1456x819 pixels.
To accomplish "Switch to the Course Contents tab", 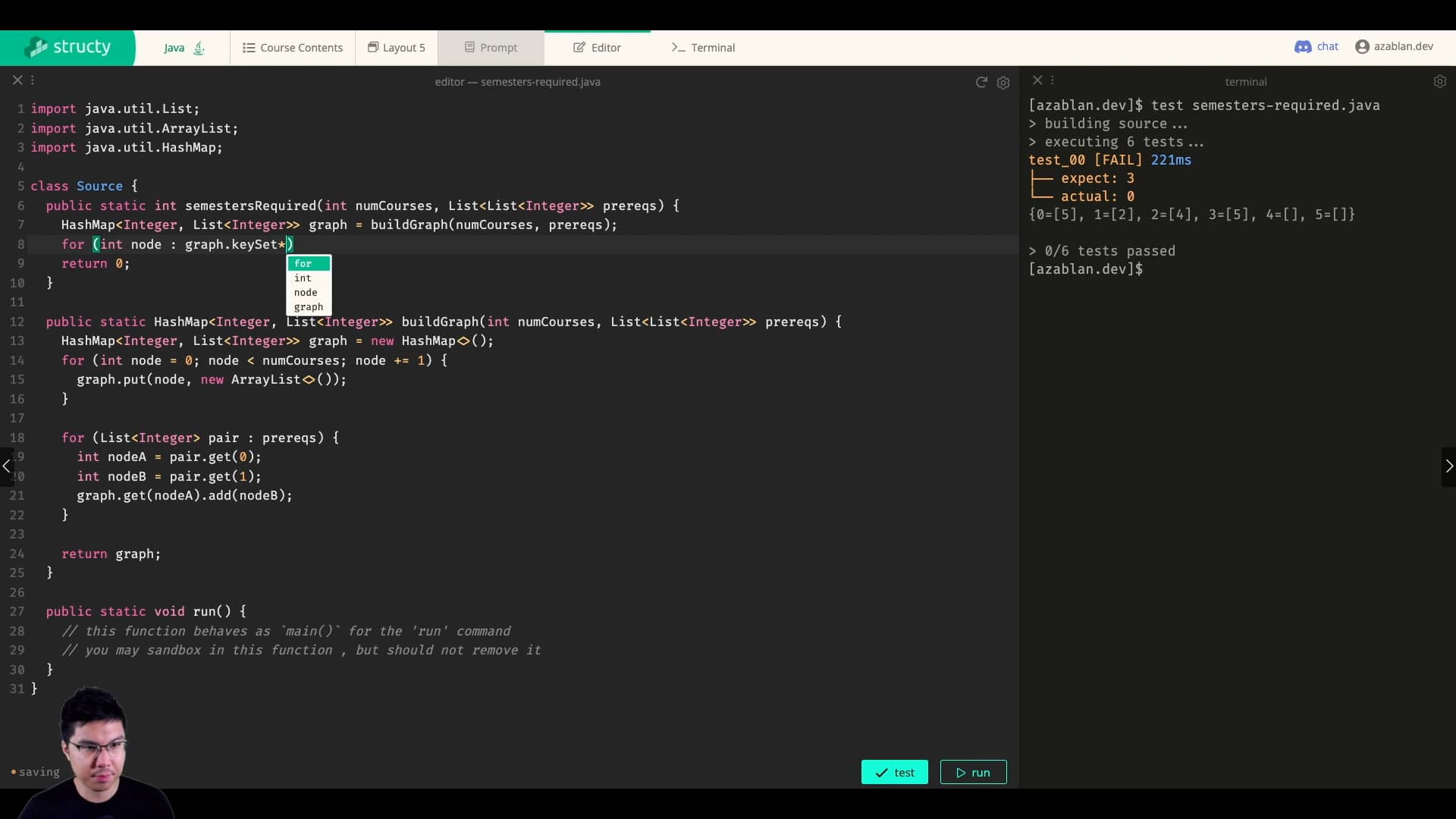I will (x=293, y=47).
